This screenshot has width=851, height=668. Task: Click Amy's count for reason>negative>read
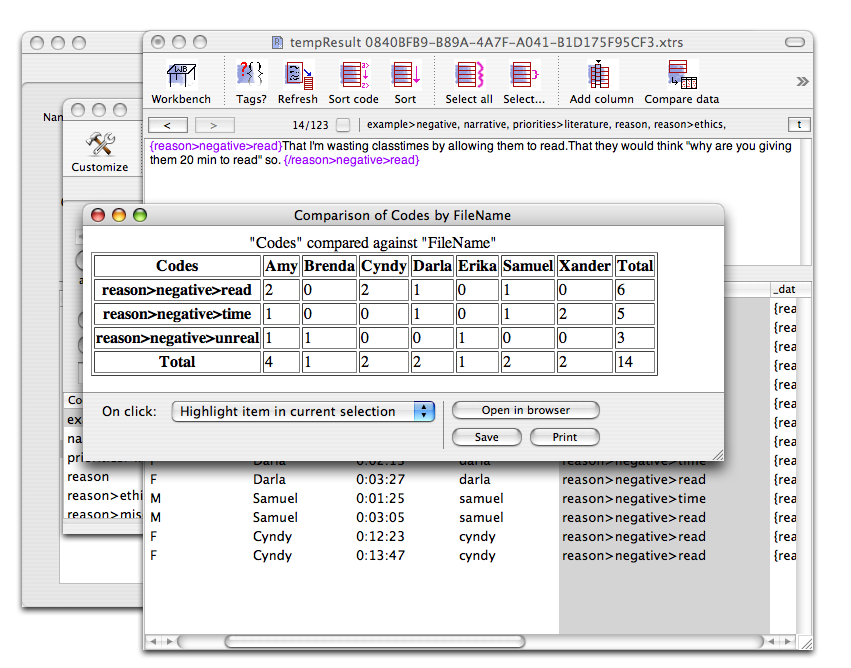(281, 290)
